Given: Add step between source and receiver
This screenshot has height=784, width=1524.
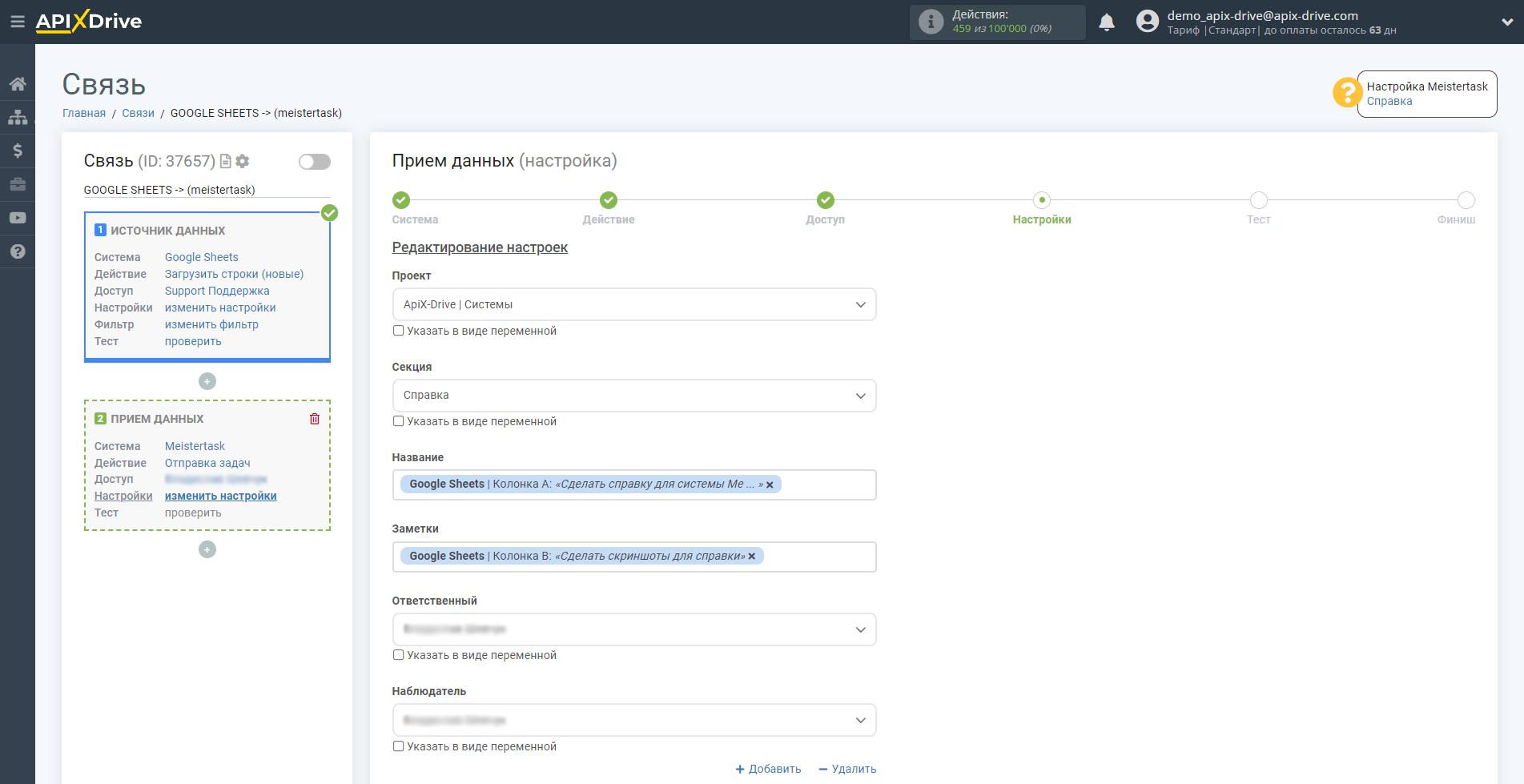Looking at the screenshot, I should click(207, 381).
